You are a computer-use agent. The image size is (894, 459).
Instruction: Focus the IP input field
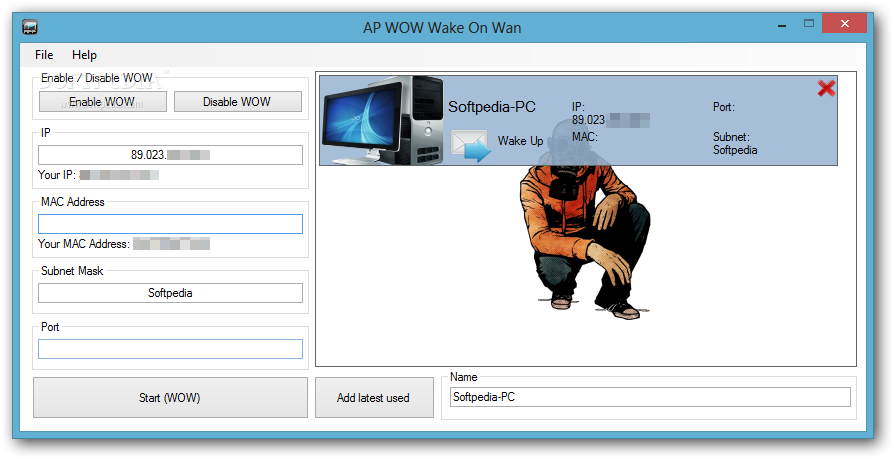tap(170, 155)
